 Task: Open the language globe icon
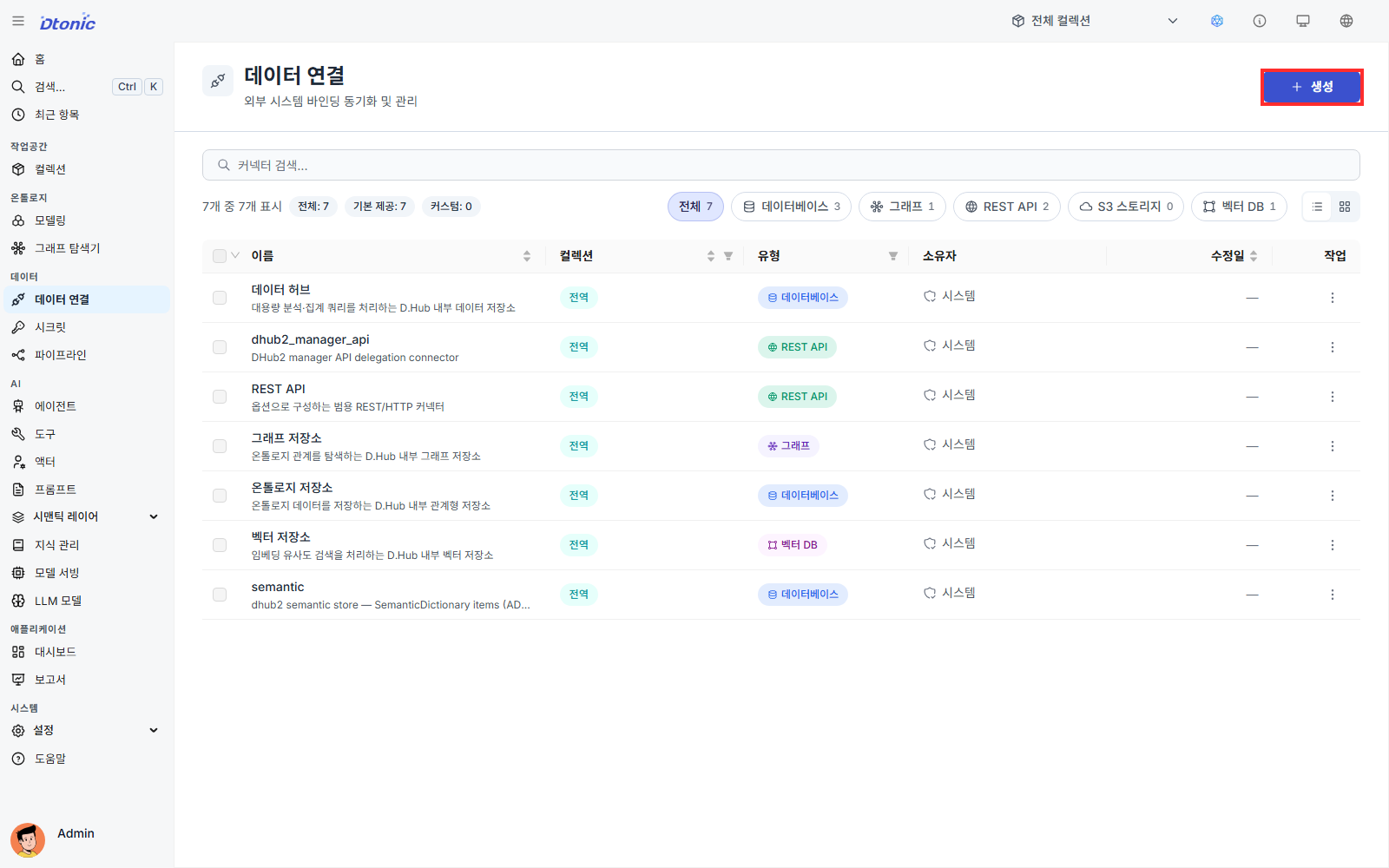coord(1346,21)
